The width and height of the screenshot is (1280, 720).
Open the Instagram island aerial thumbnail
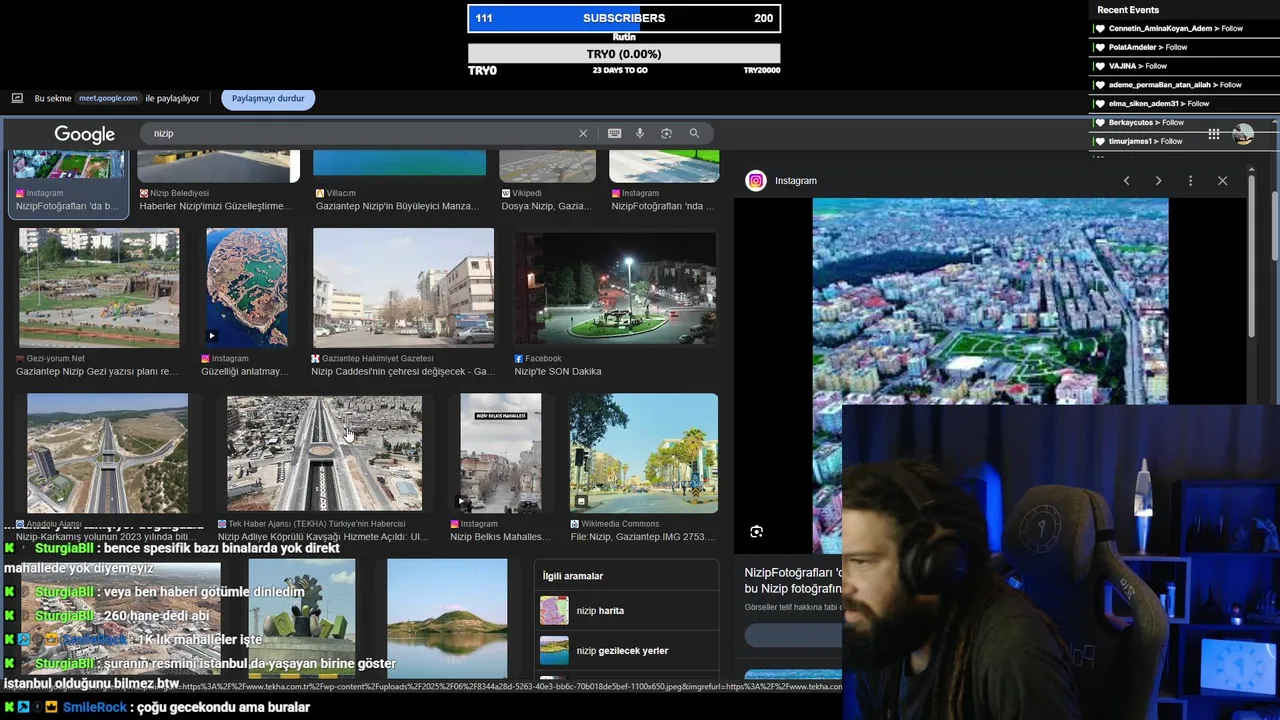click(246, 288)
